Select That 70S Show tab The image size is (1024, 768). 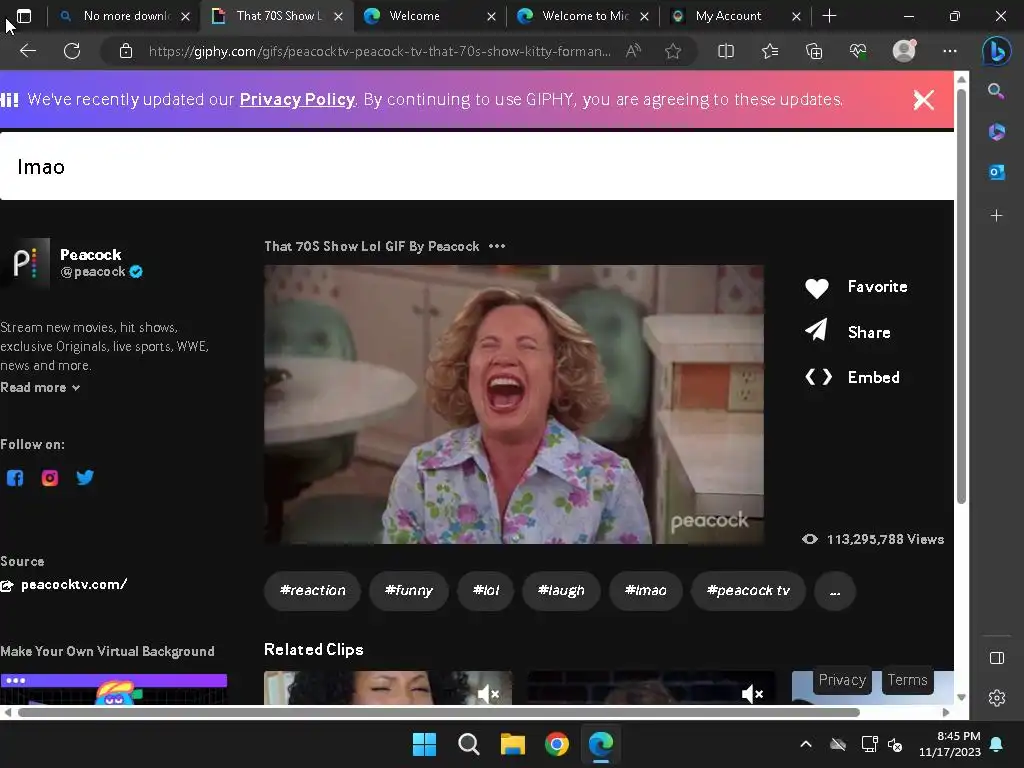click(278, 16)
